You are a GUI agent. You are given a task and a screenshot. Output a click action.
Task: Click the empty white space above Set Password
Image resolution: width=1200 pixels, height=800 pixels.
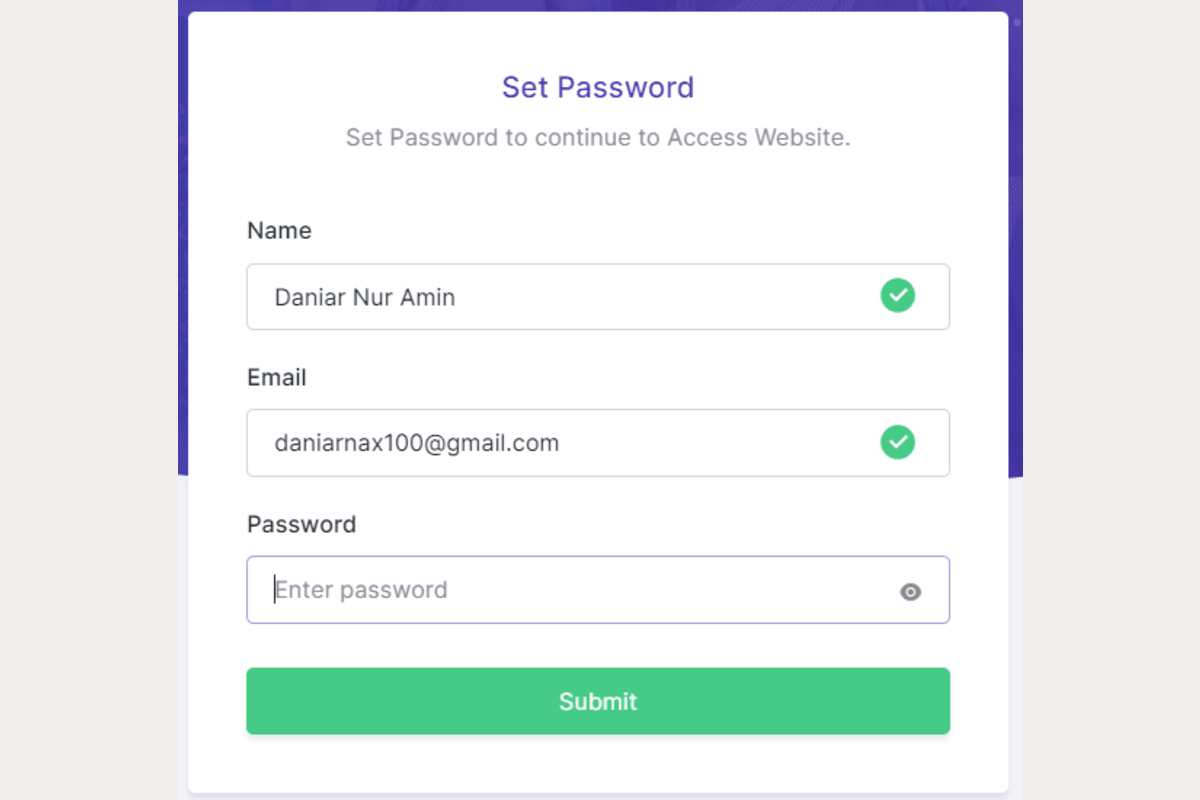pos(598,38)
